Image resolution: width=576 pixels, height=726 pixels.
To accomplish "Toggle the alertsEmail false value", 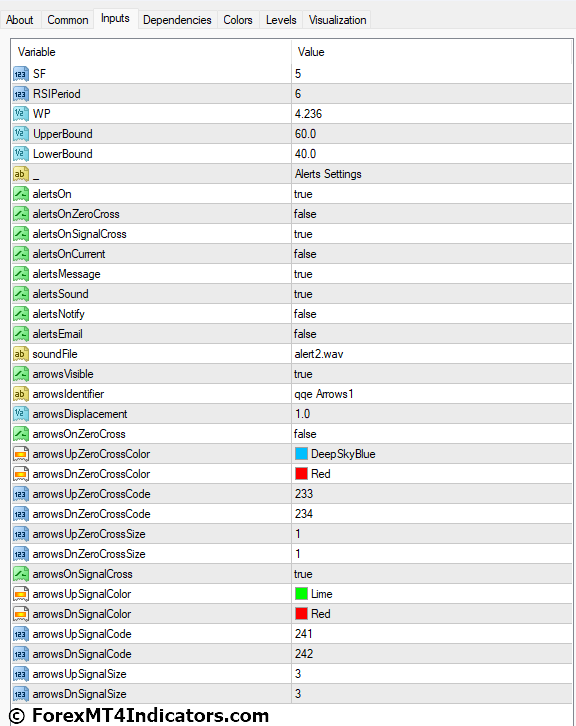I will click(x=305, y=334).
